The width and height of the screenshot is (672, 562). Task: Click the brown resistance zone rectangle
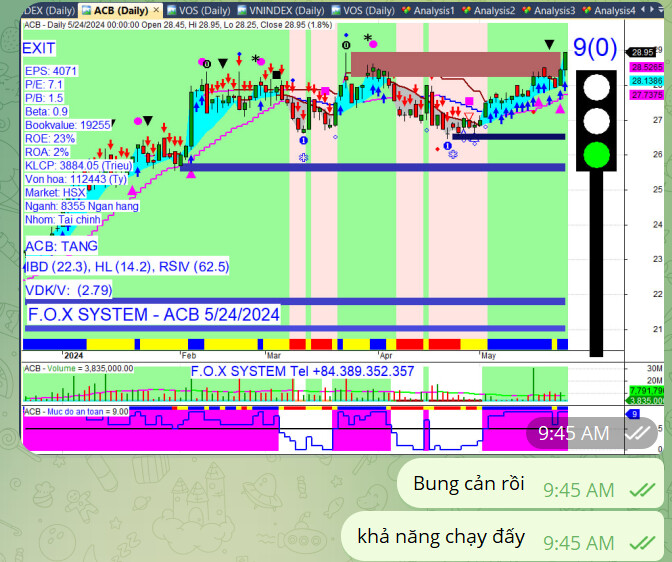coord(456,64)
